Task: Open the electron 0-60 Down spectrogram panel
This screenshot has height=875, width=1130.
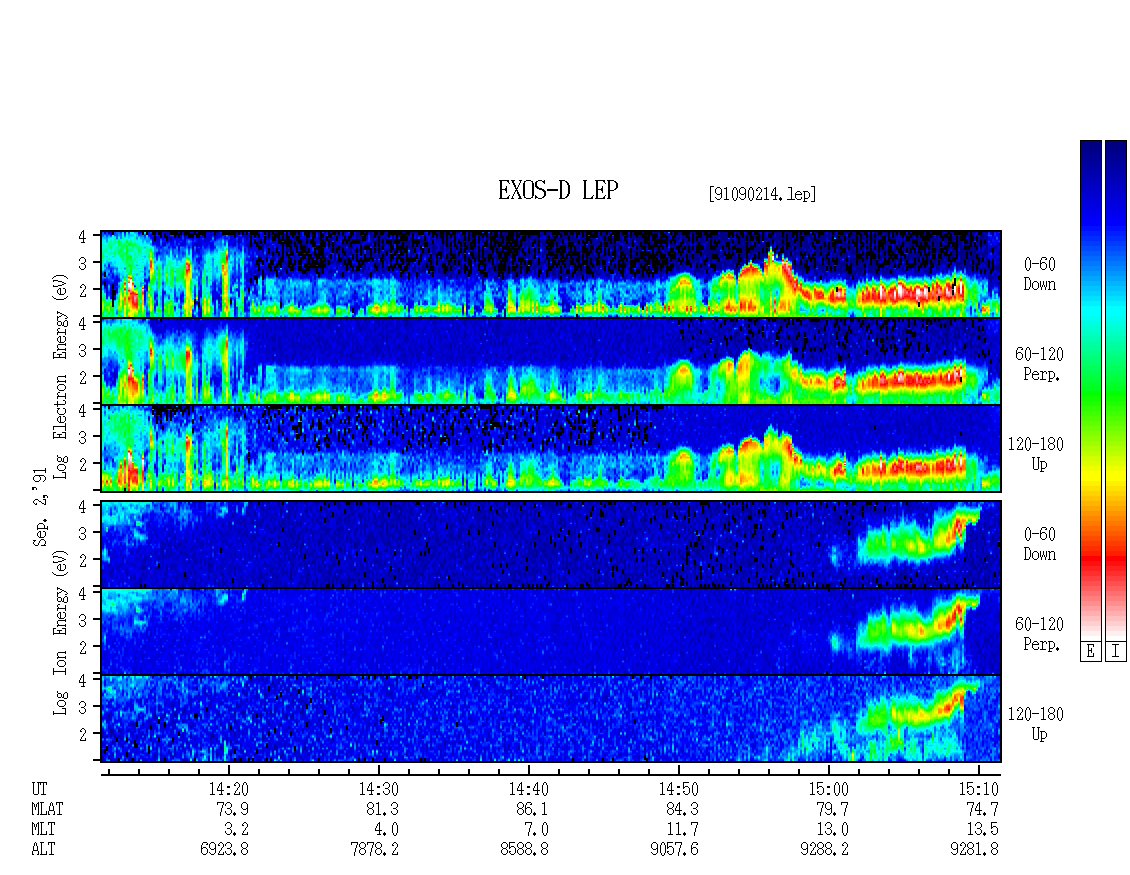Action: 551,274
